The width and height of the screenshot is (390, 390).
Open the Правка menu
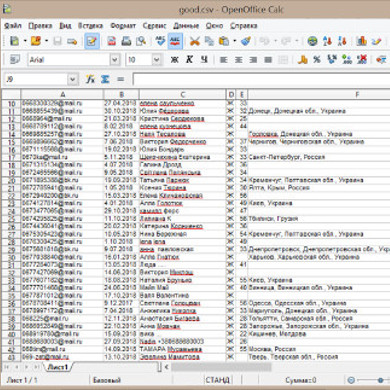tap(40, 26)
